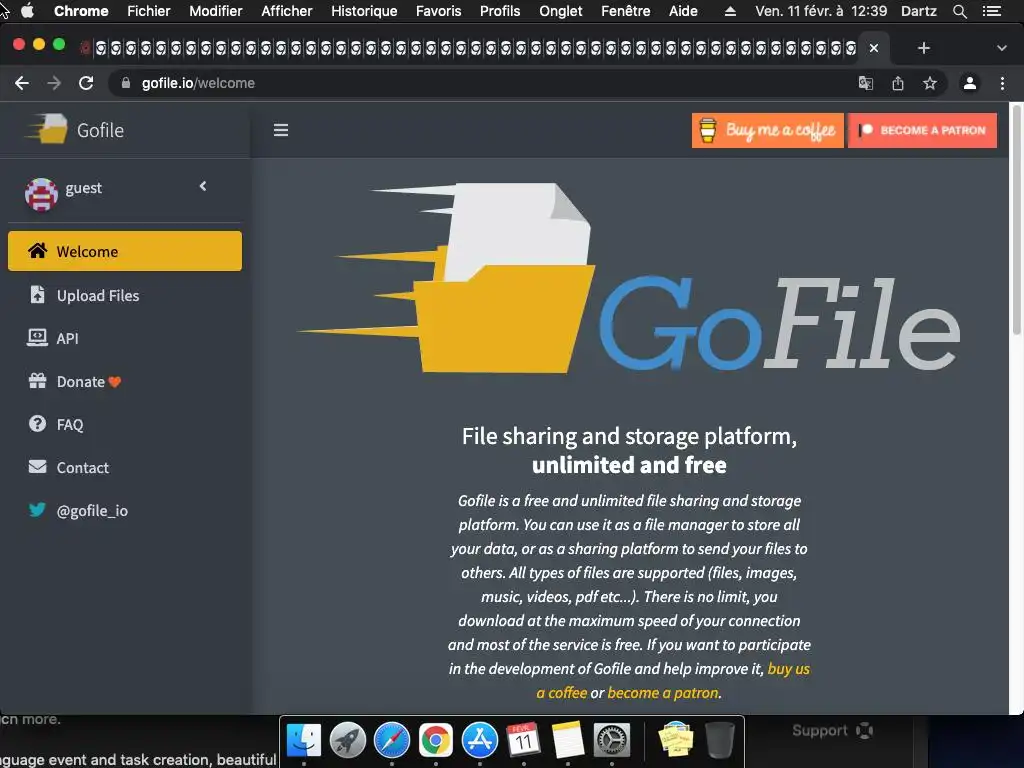1024x768 pixels.
Task: Click the Dartz user name in menu bar
Action: (x=918, y=11)
